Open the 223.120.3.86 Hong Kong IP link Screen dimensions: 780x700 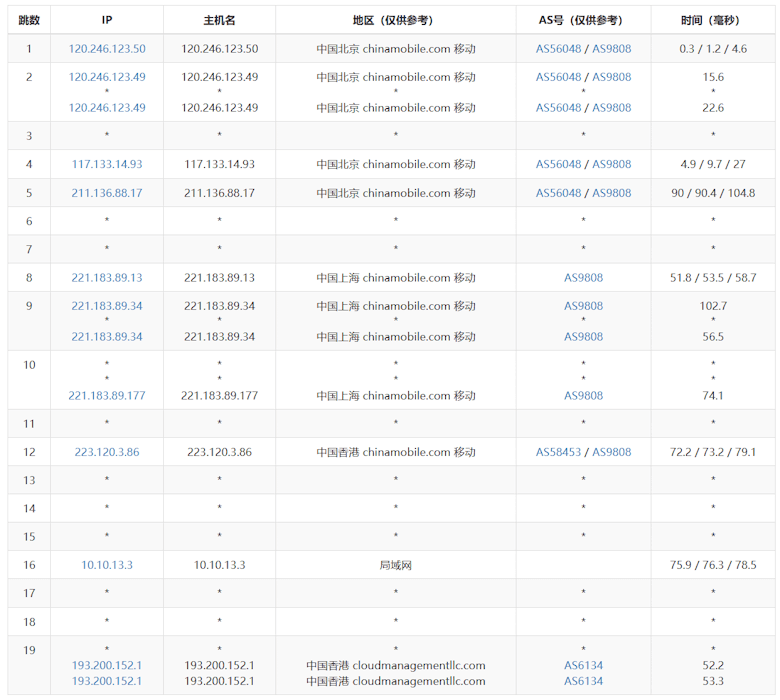tap(107, 452)
